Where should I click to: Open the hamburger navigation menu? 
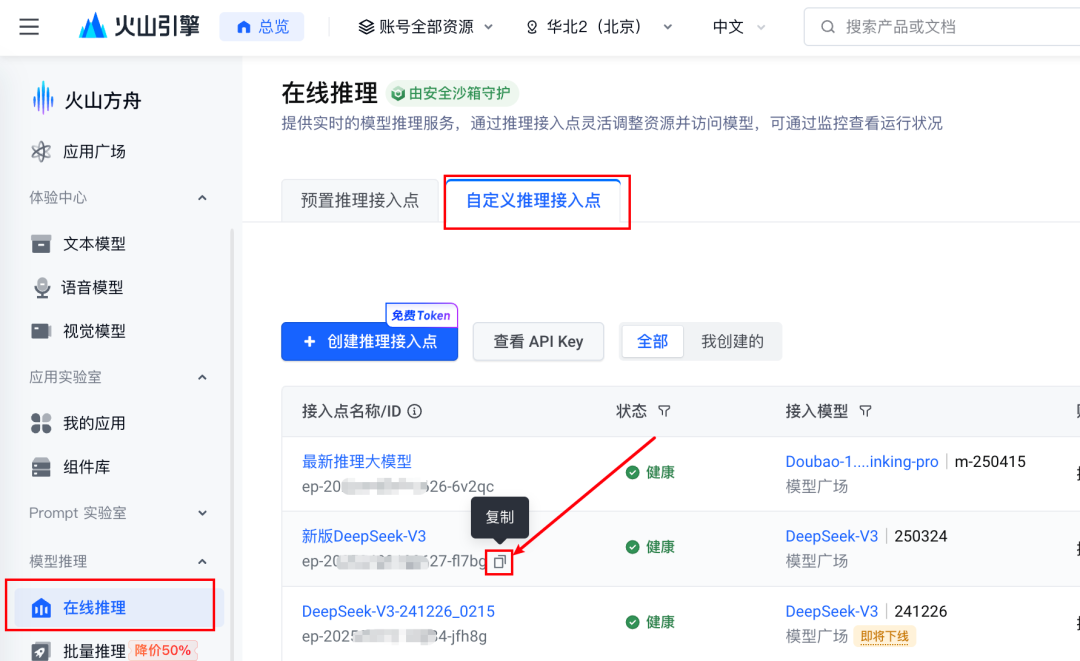click(29, 27)
